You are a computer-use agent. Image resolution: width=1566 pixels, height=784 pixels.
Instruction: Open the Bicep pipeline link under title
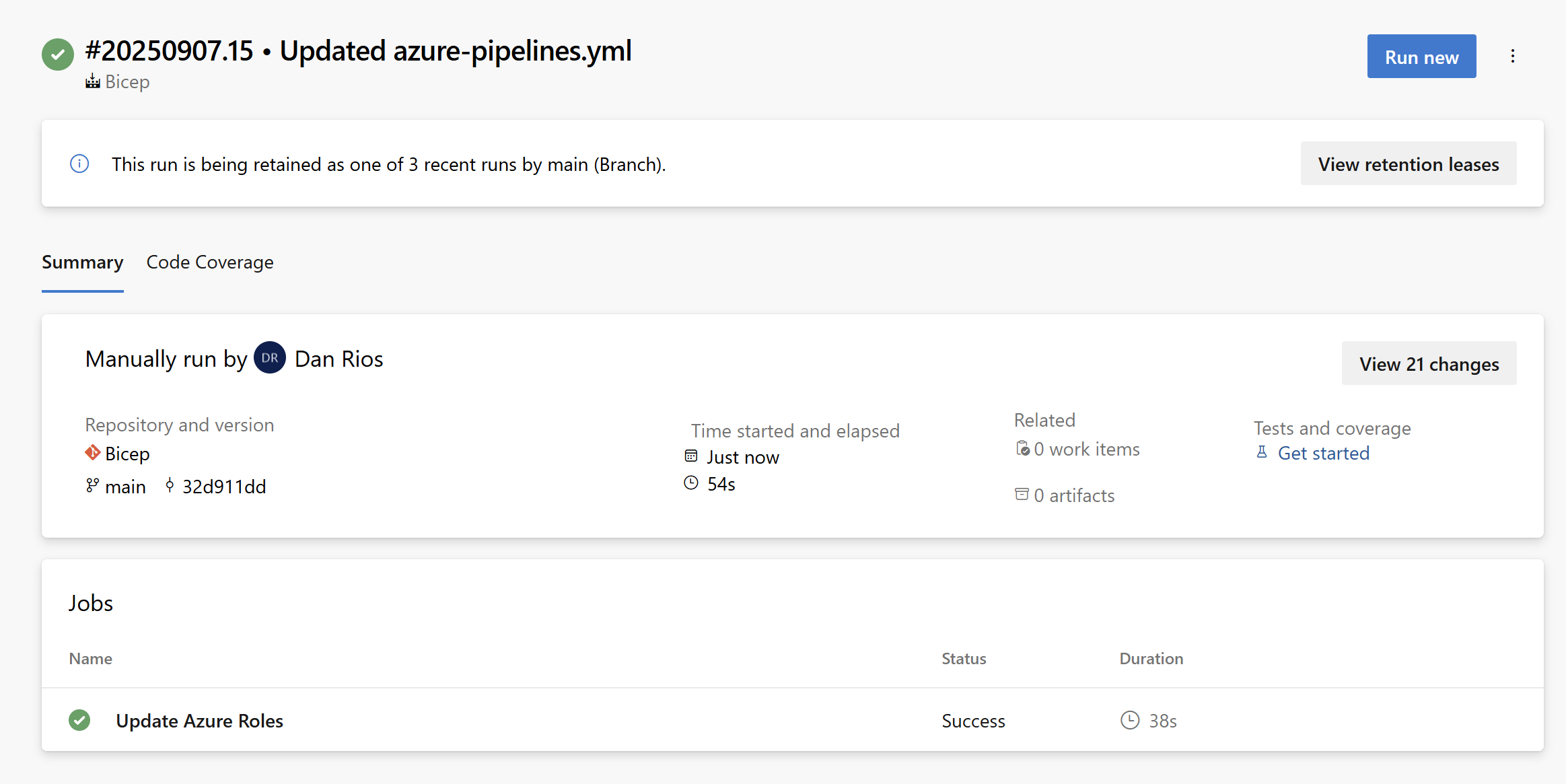(127, 81)
